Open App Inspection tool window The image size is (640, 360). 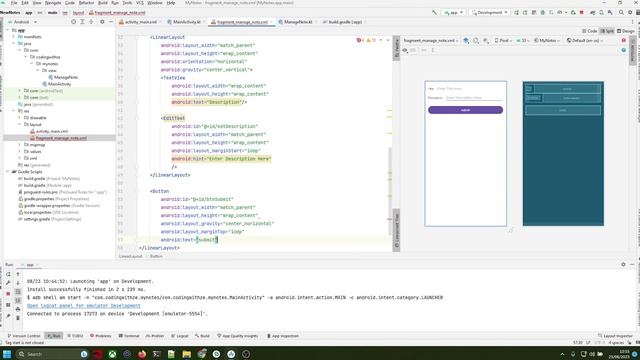click(x=283, y=336)
